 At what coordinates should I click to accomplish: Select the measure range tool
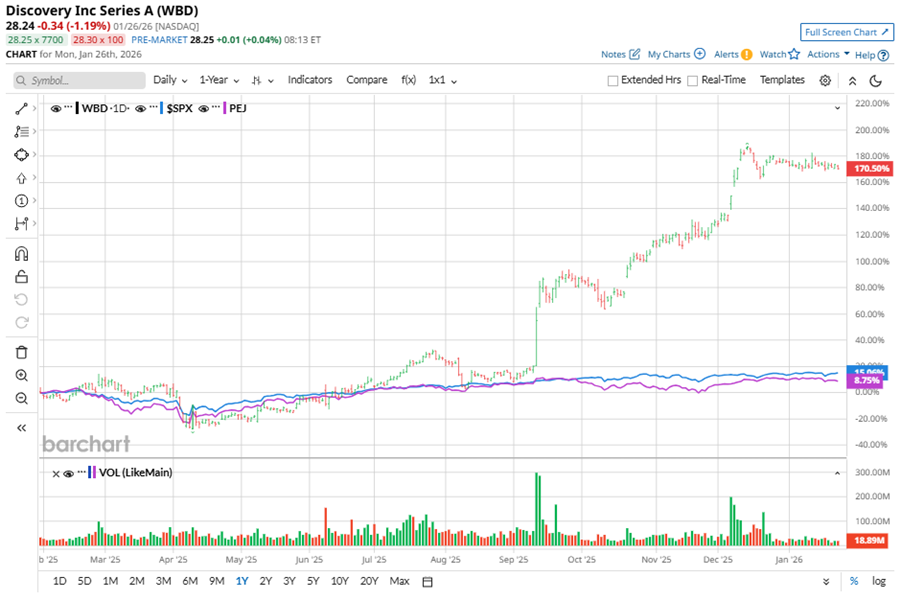[x=21, y=224]
